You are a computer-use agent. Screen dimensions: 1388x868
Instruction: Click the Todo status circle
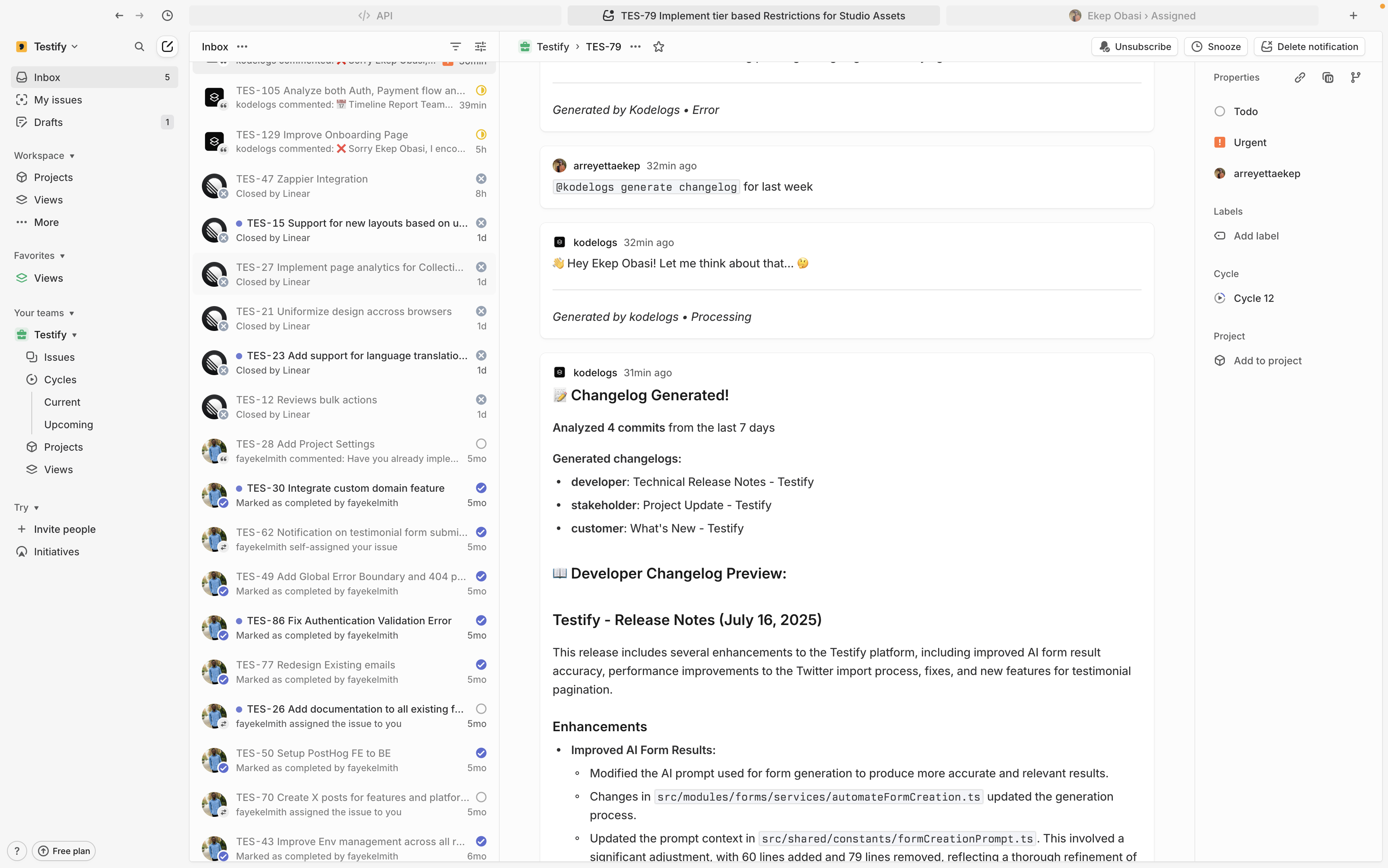[x=1220, y=111]
